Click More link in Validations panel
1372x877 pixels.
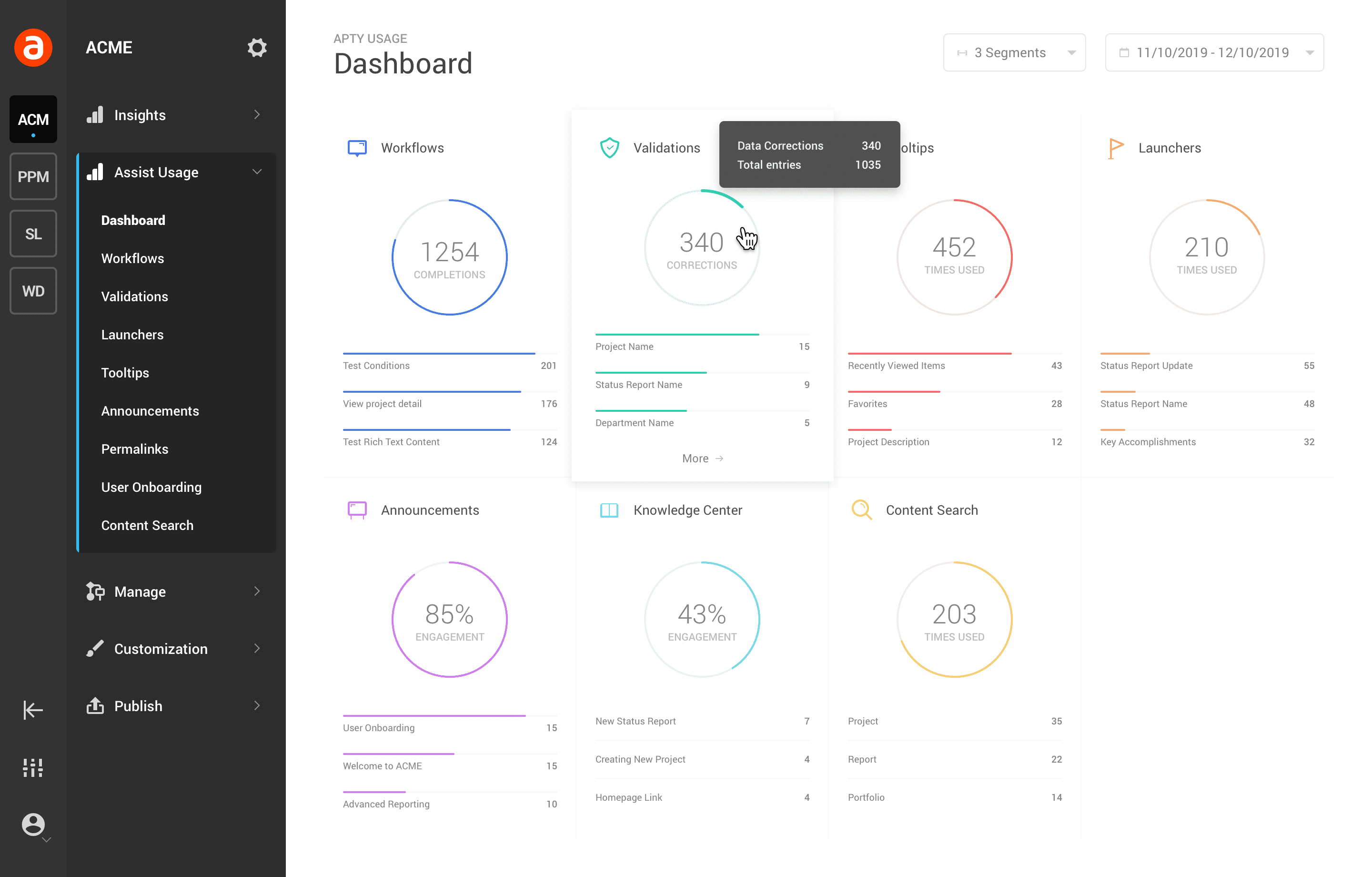(x=701, y=458)
